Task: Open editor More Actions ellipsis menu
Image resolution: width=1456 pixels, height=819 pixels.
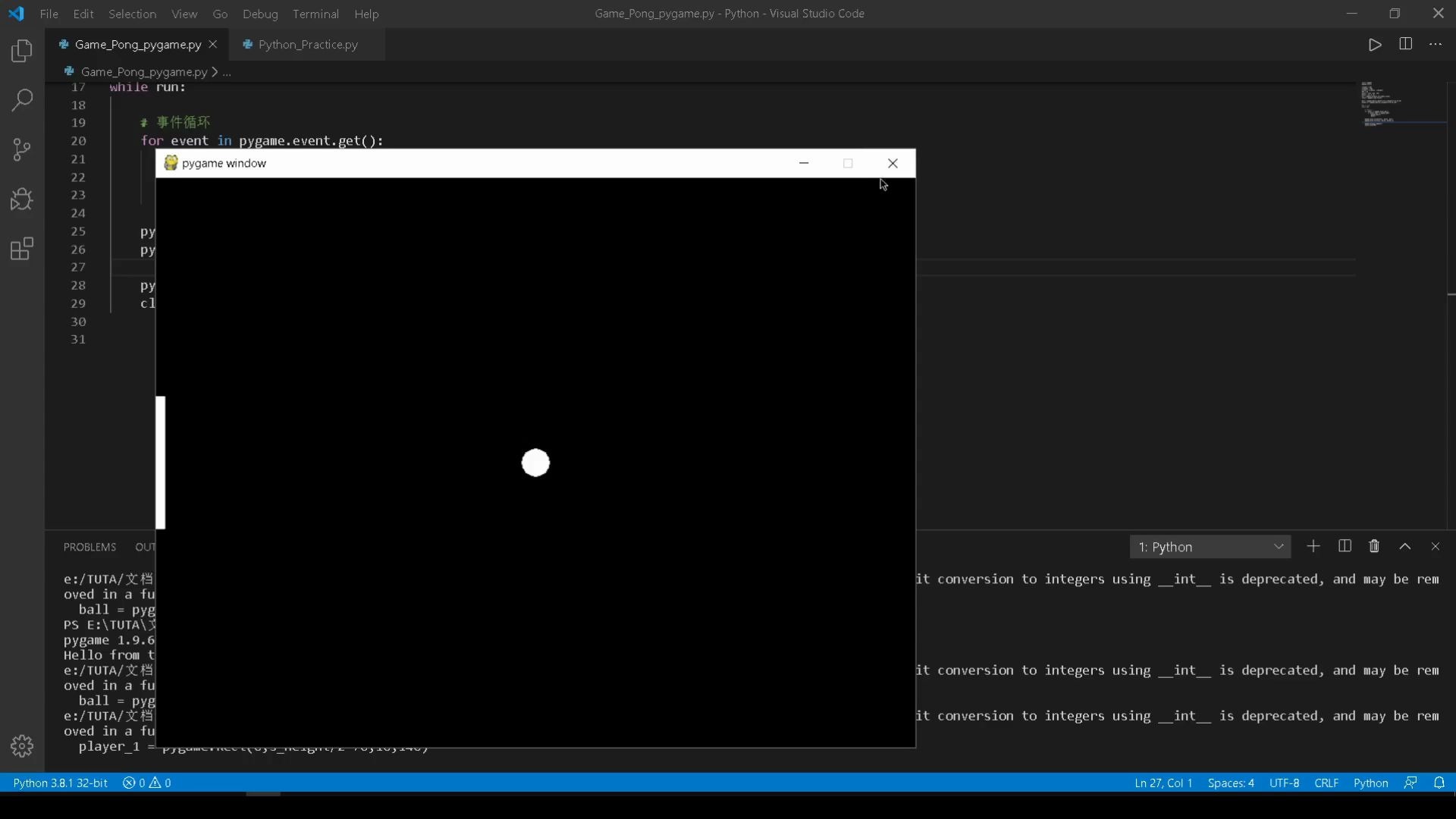Action: pos(1435,45)
